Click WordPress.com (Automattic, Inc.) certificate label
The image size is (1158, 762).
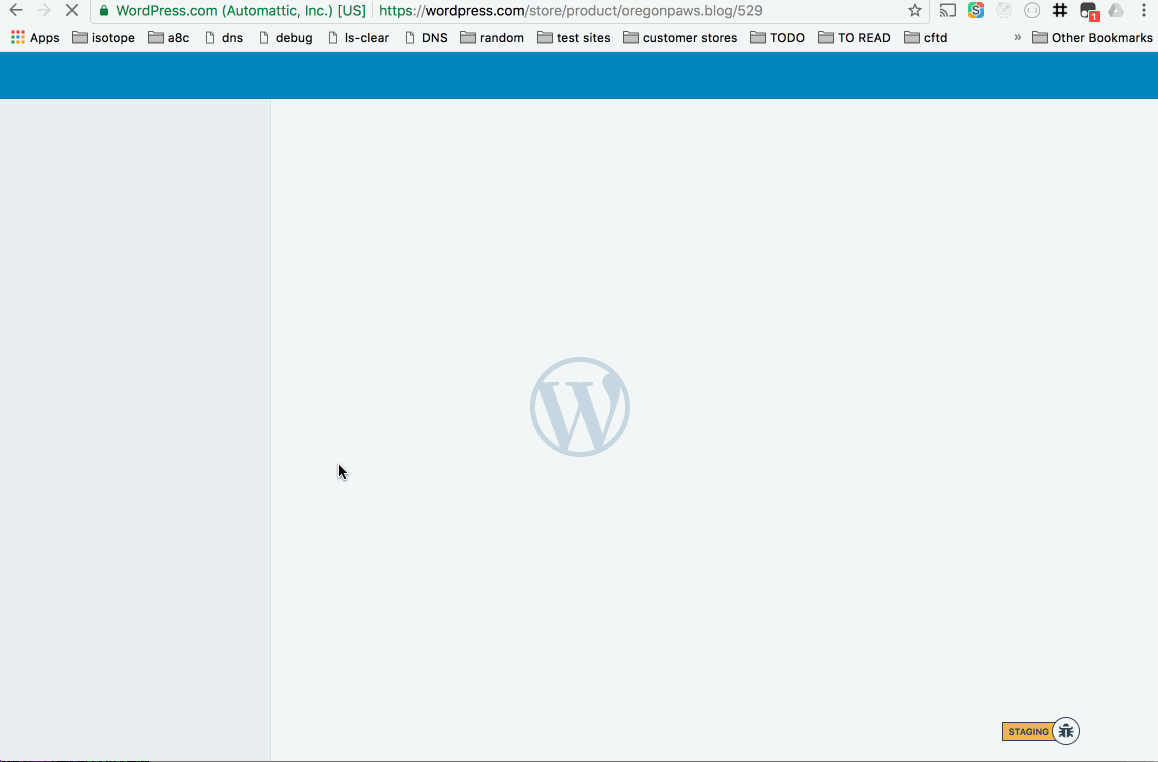point(241,11)
